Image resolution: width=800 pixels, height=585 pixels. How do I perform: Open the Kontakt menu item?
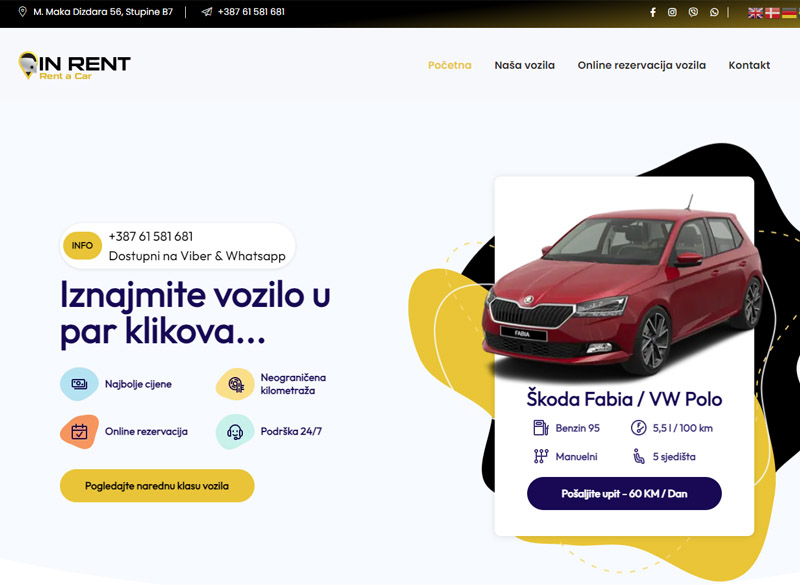click(749, 65)
